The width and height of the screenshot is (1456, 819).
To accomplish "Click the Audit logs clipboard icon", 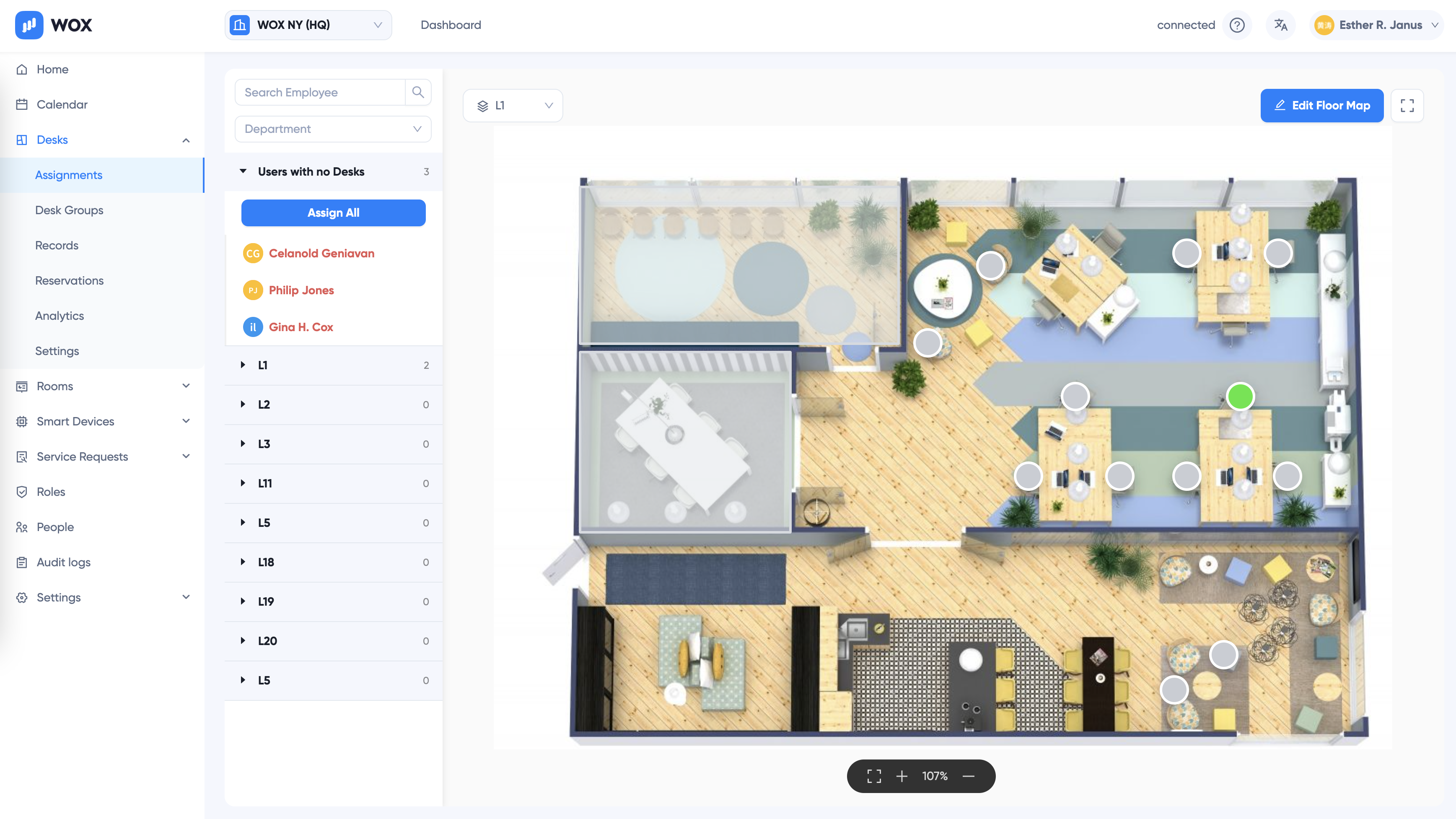I will (x=22, y=562).
